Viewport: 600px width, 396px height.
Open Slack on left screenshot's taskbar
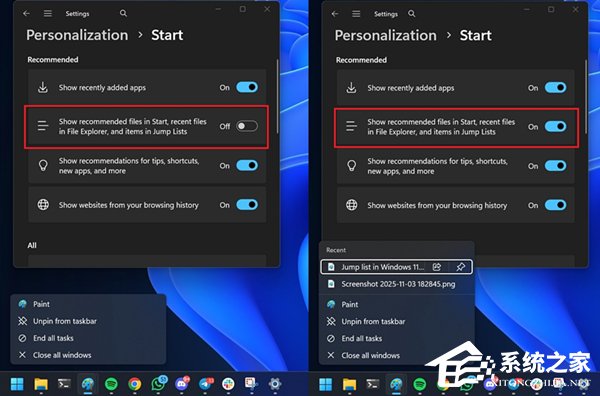click(x=228, y=384)
